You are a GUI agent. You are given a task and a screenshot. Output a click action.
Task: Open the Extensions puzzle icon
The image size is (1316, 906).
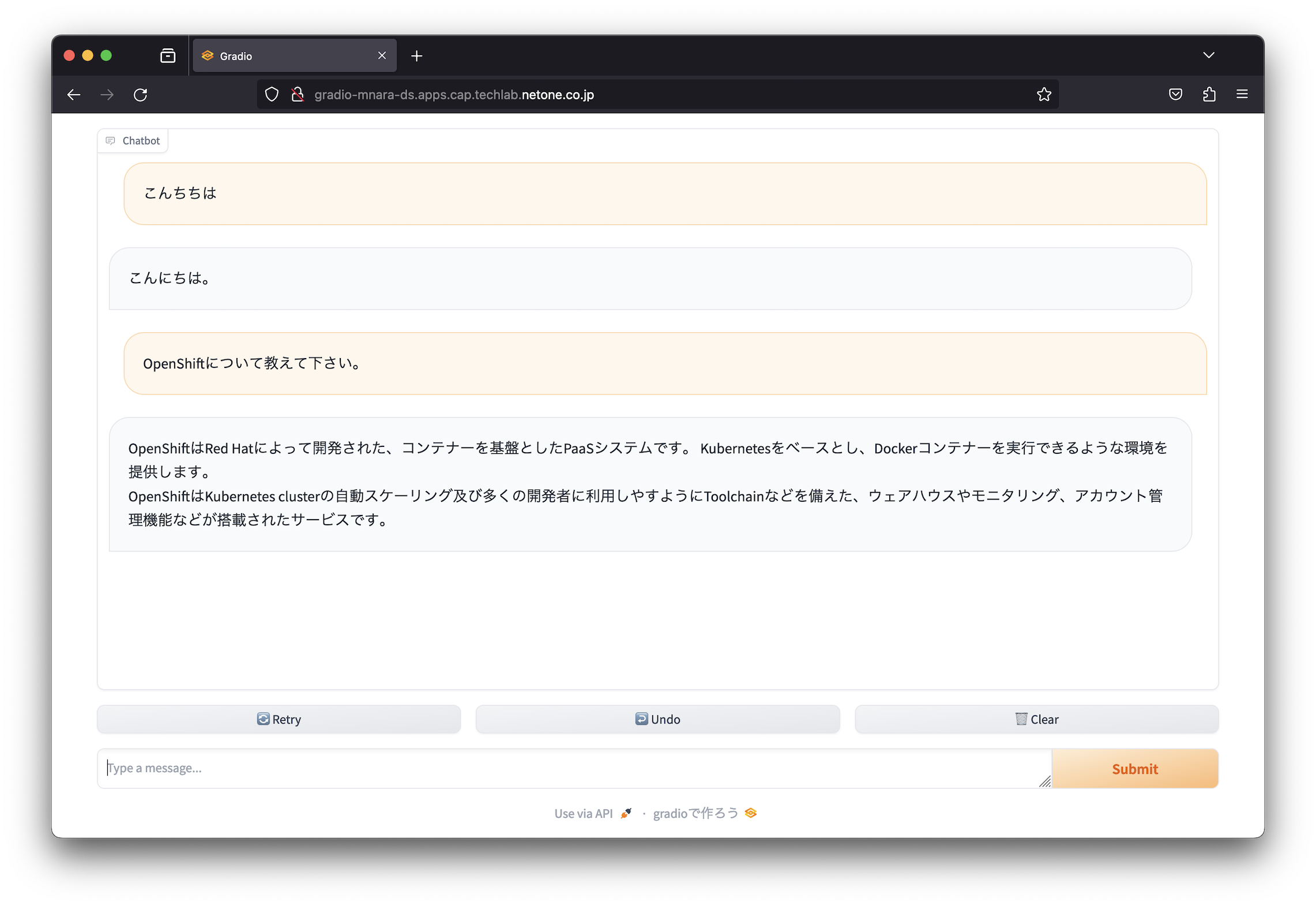point(1209,95)
